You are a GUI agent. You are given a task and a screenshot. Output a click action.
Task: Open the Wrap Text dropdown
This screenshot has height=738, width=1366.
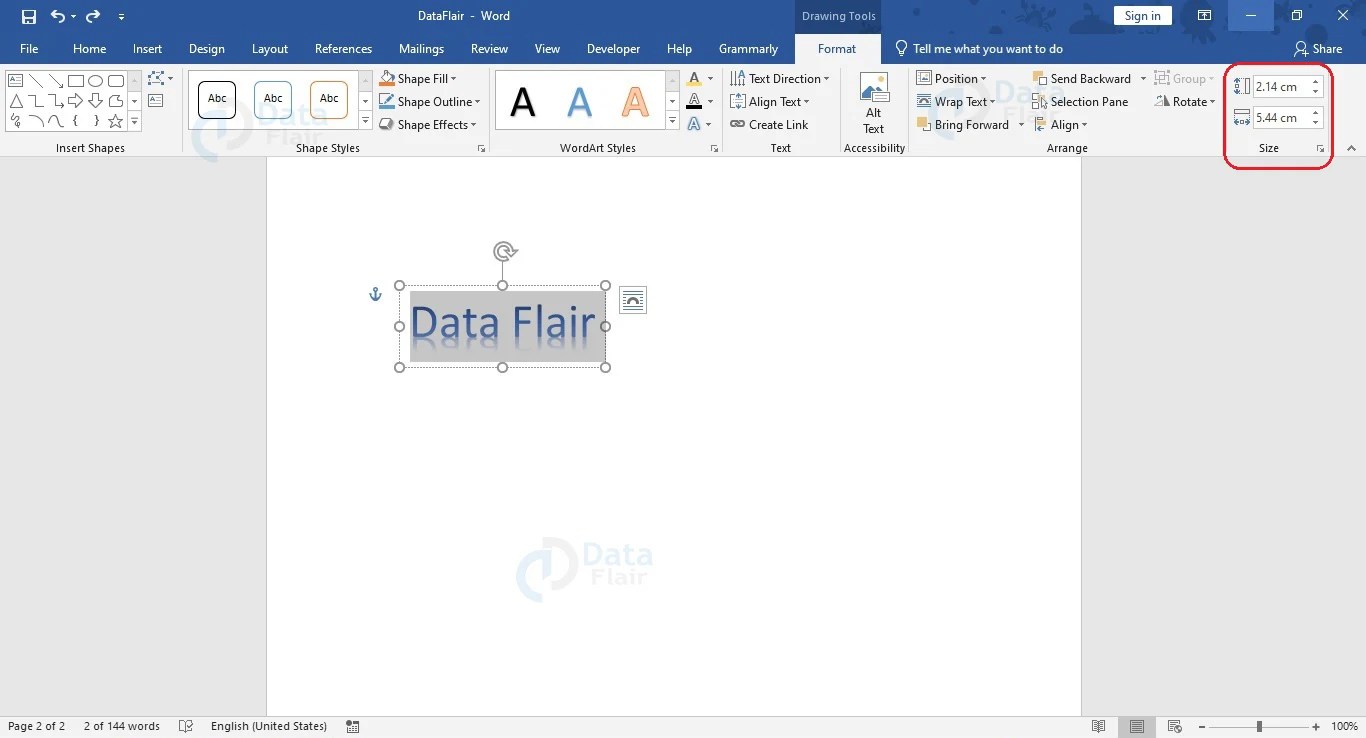pyautogui.click(x=957, y=101)
